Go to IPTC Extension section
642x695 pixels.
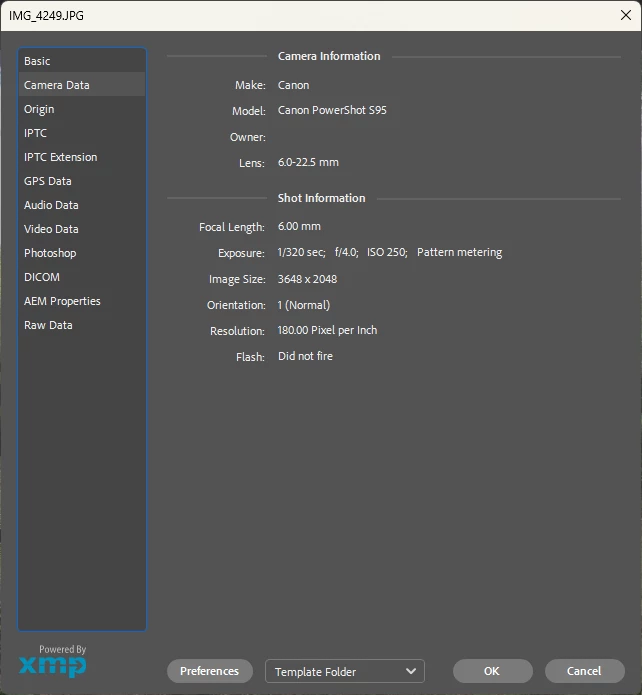click(82, 157)
